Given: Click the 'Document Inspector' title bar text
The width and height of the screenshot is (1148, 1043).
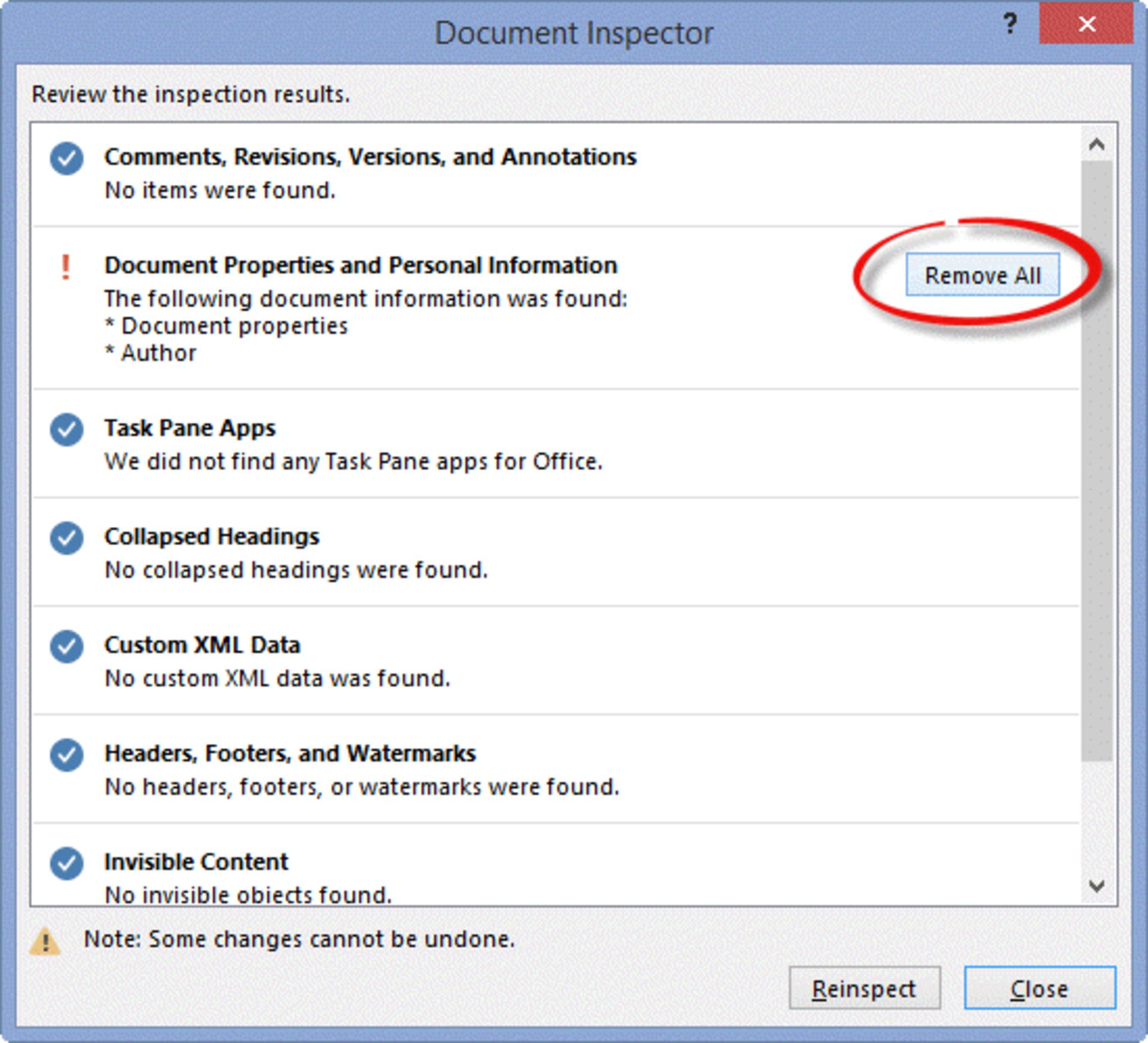Looking at the screenshot, I should pyautogui.click(x=574, y=33).
